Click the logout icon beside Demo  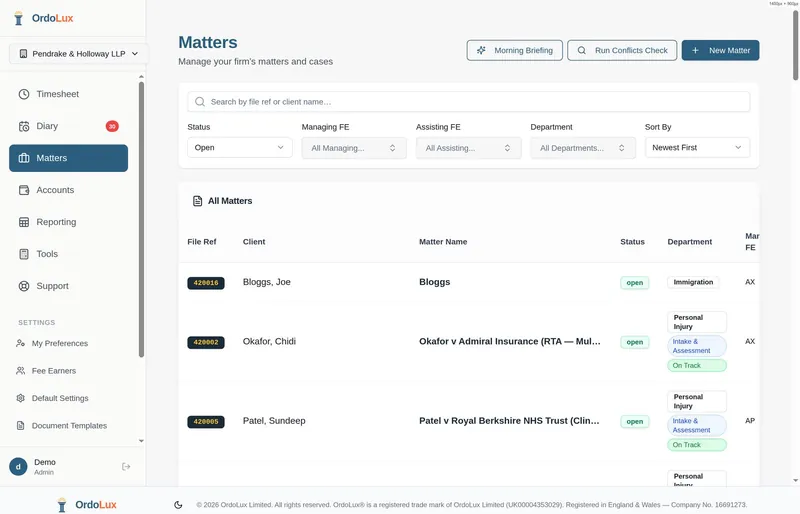[x=126, y=467]
